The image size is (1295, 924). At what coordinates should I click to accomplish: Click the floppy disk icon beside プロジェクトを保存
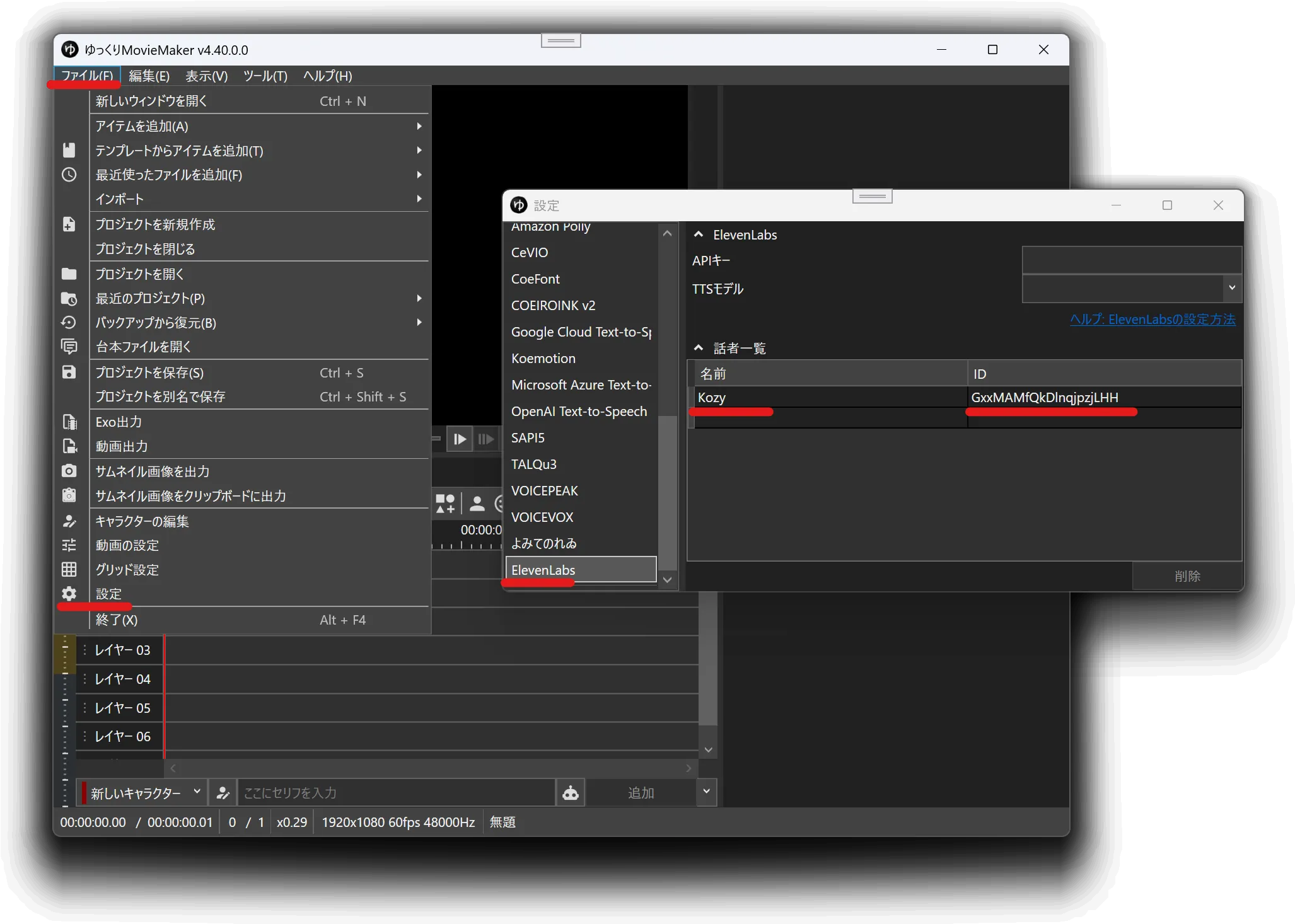pos(69,372)
